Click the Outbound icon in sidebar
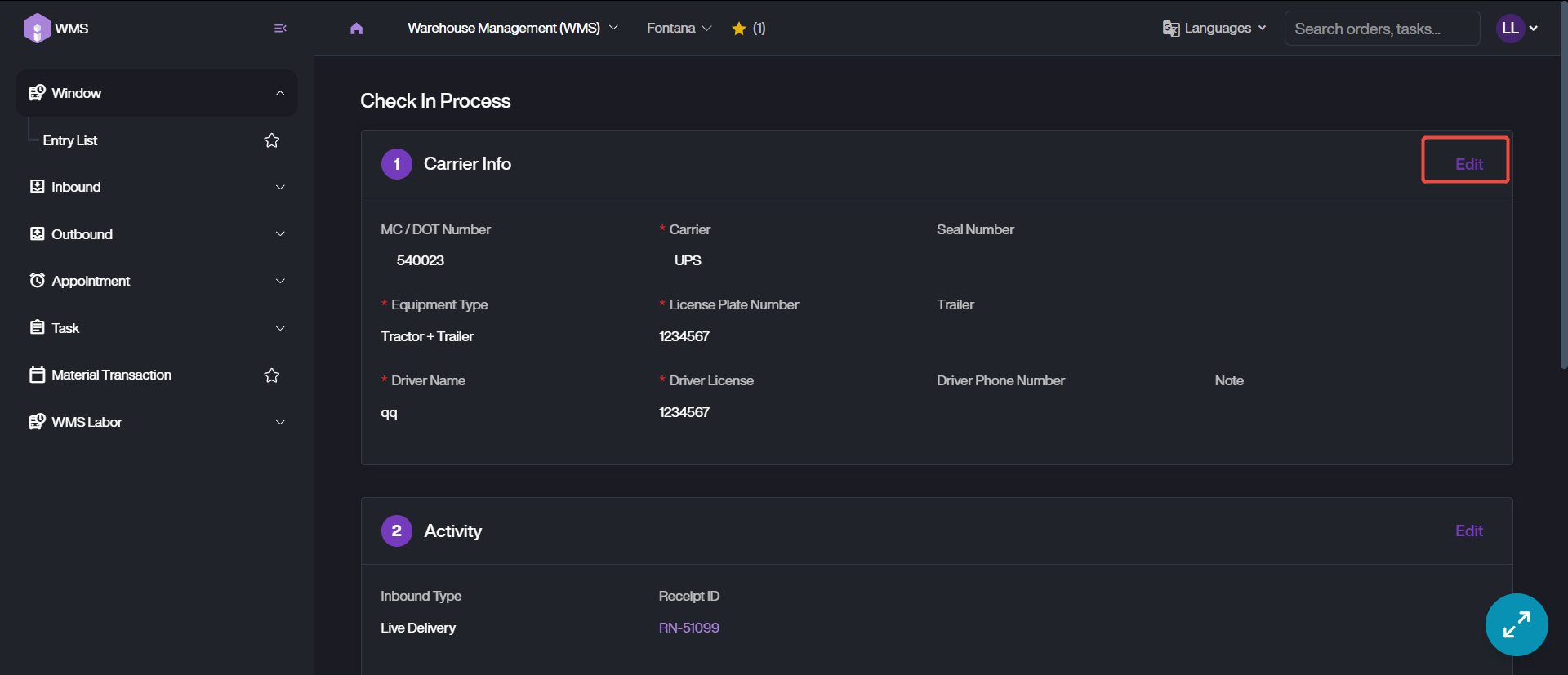This screenshot has width=1568, height=675. [x=37, y=234]
